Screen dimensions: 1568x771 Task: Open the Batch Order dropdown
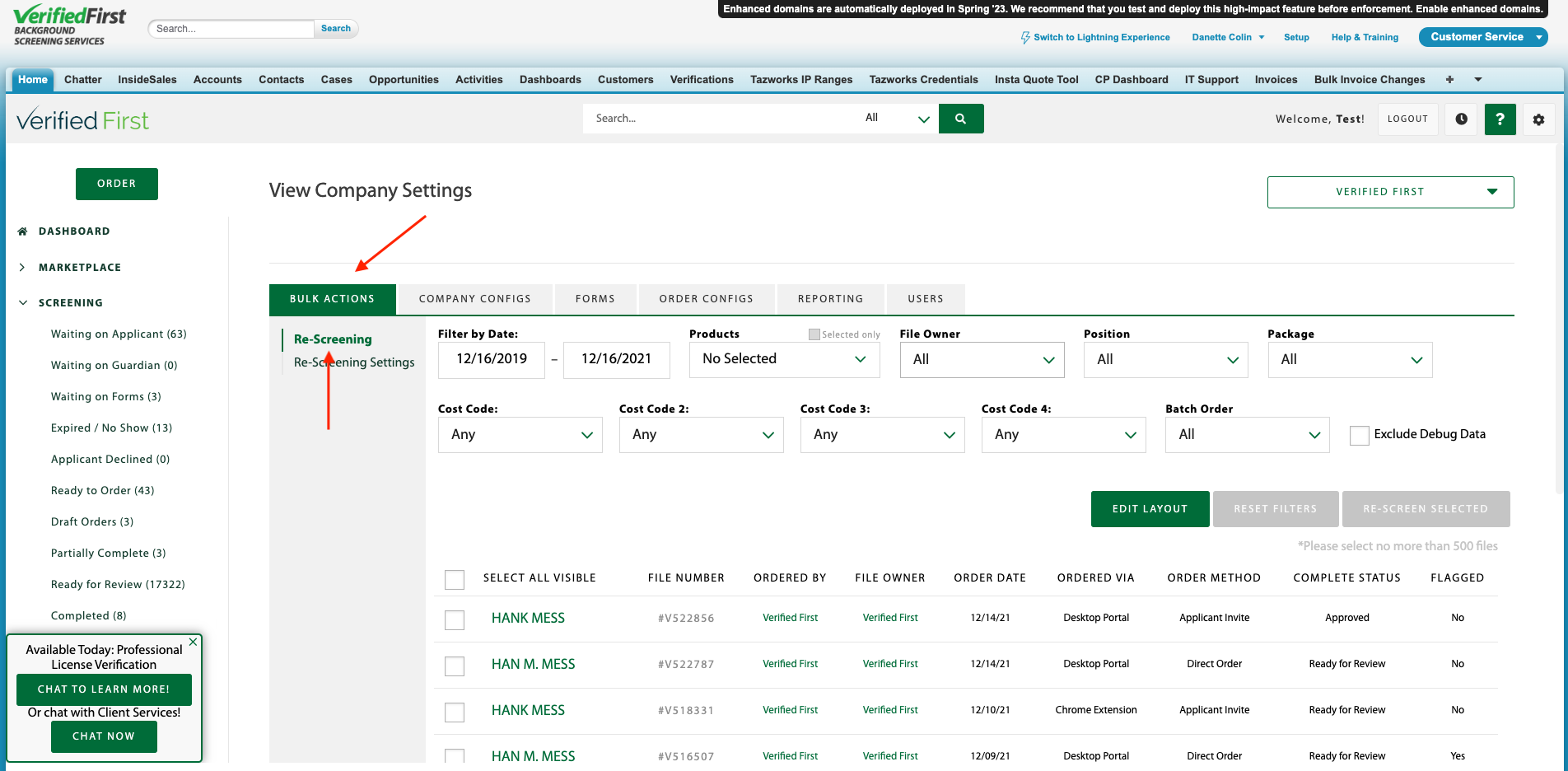click(1247, 435)
